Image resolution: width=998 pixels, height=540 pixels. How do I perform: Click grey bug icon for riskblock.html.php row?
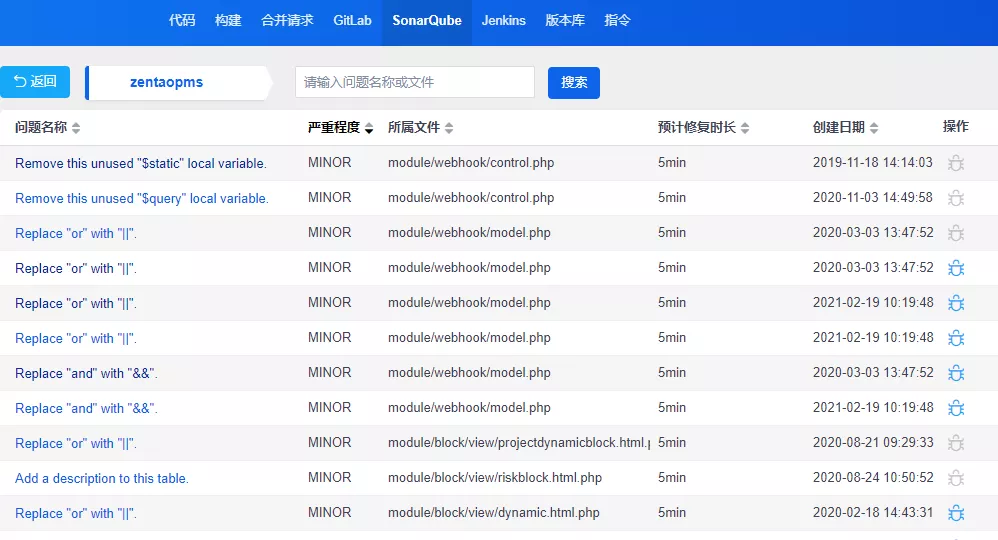click(x=956, y=478)
